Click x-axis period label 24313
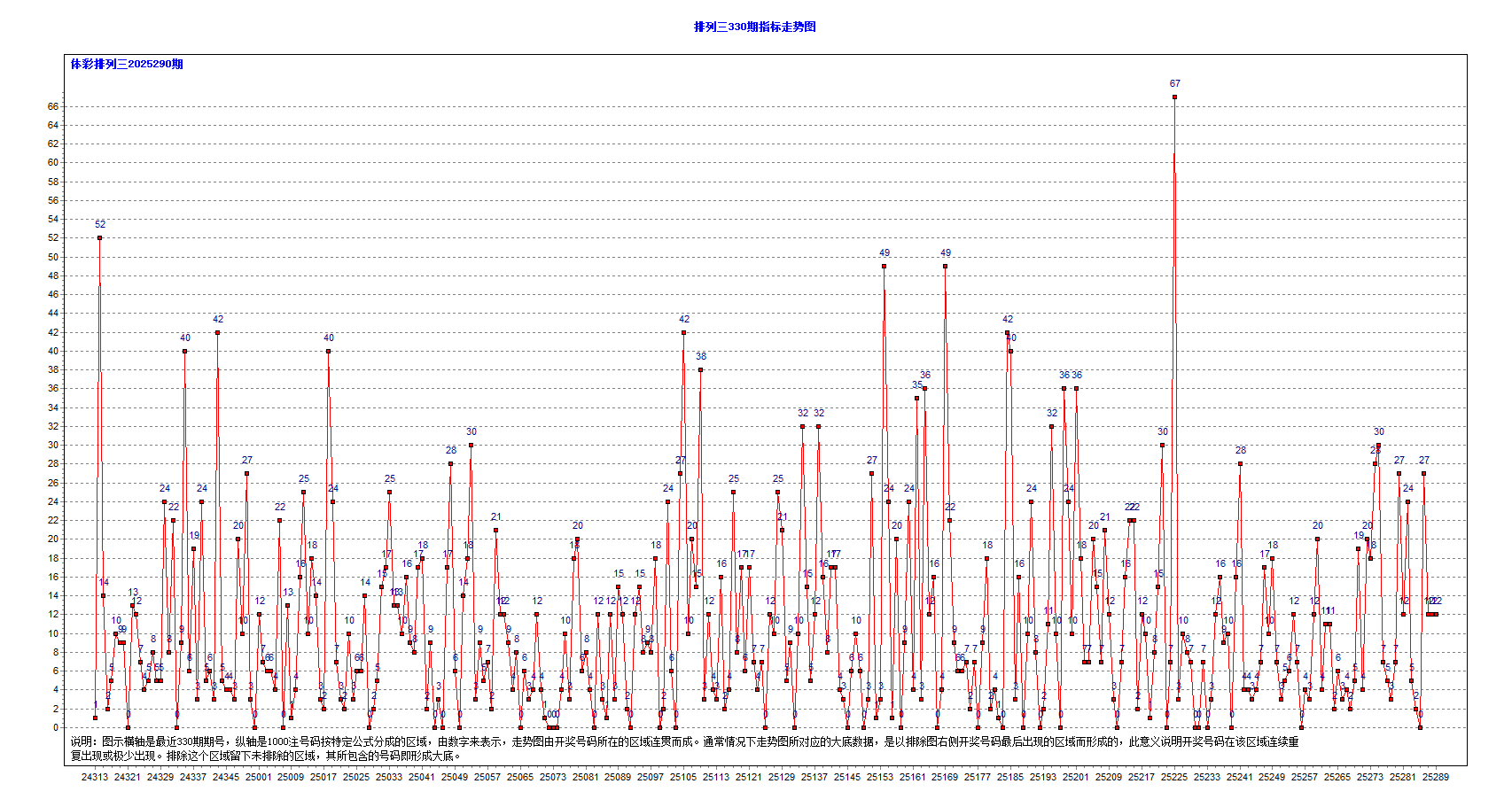1512x807 pixels. pos(95,777)
